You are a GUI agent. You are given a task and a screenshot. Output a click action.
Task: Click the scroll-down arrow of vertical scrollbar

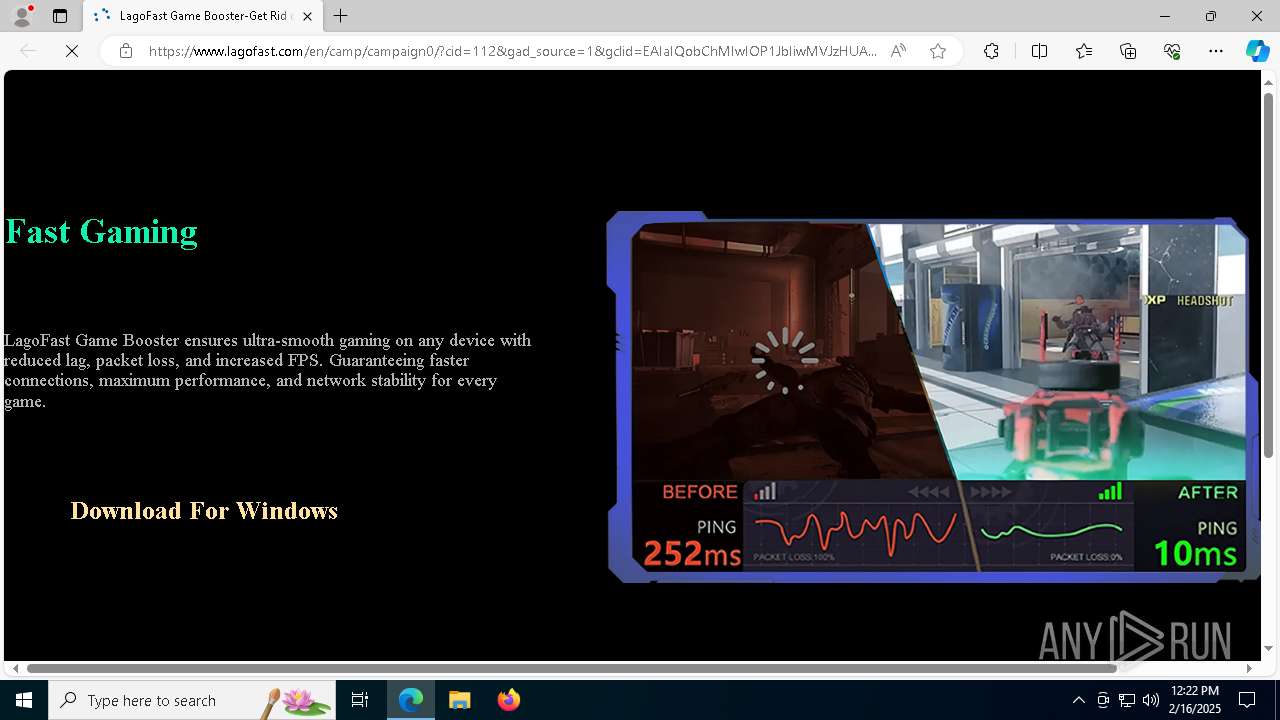click(1268, 649)
